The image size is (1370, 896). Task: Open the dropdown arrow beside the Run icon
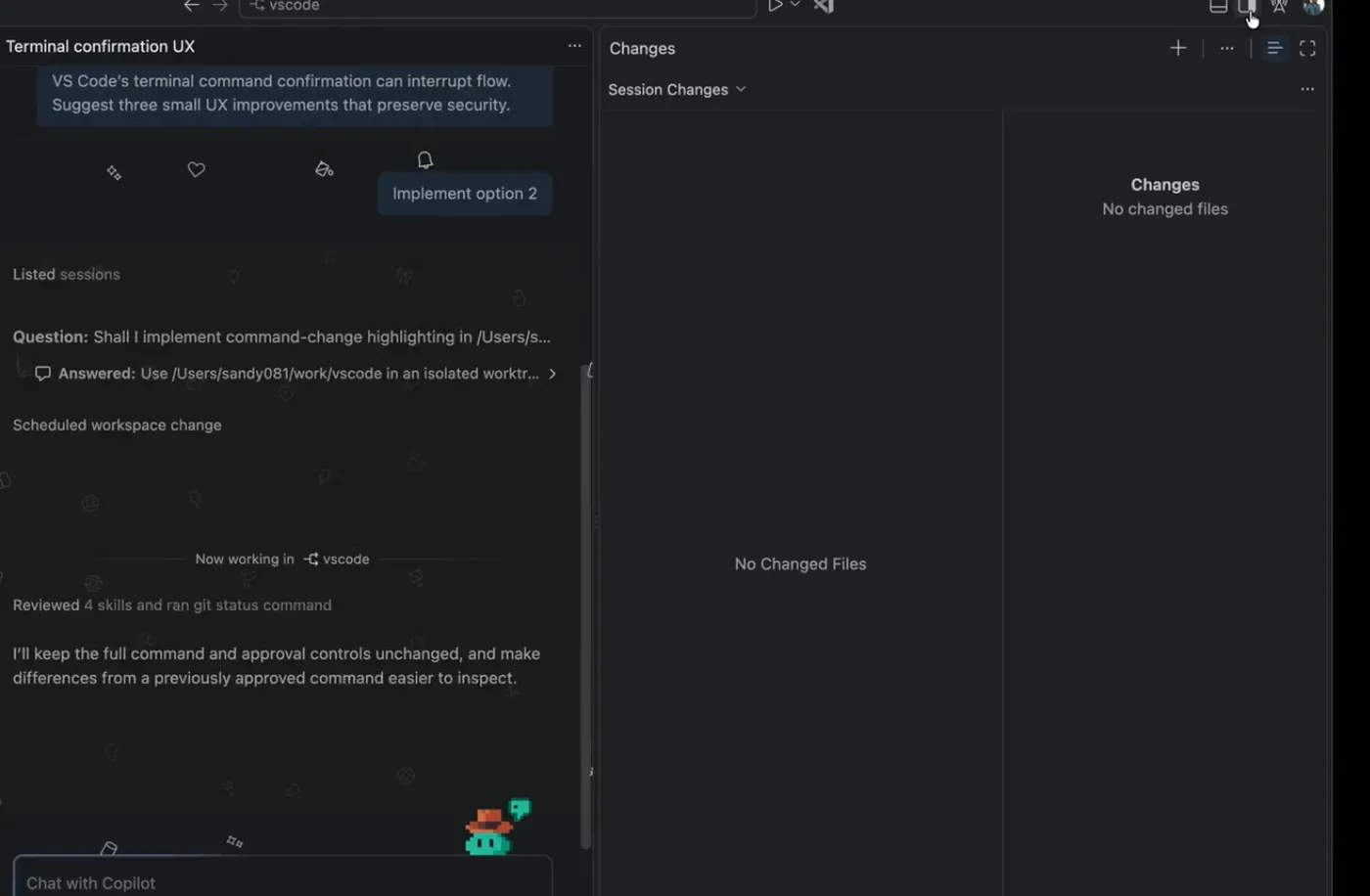(796, 5)
